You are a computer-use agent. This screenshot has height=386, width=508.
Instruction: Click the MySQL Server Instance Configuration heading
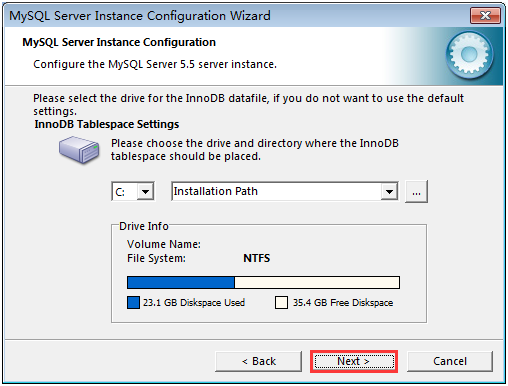(x=119, y=42)
